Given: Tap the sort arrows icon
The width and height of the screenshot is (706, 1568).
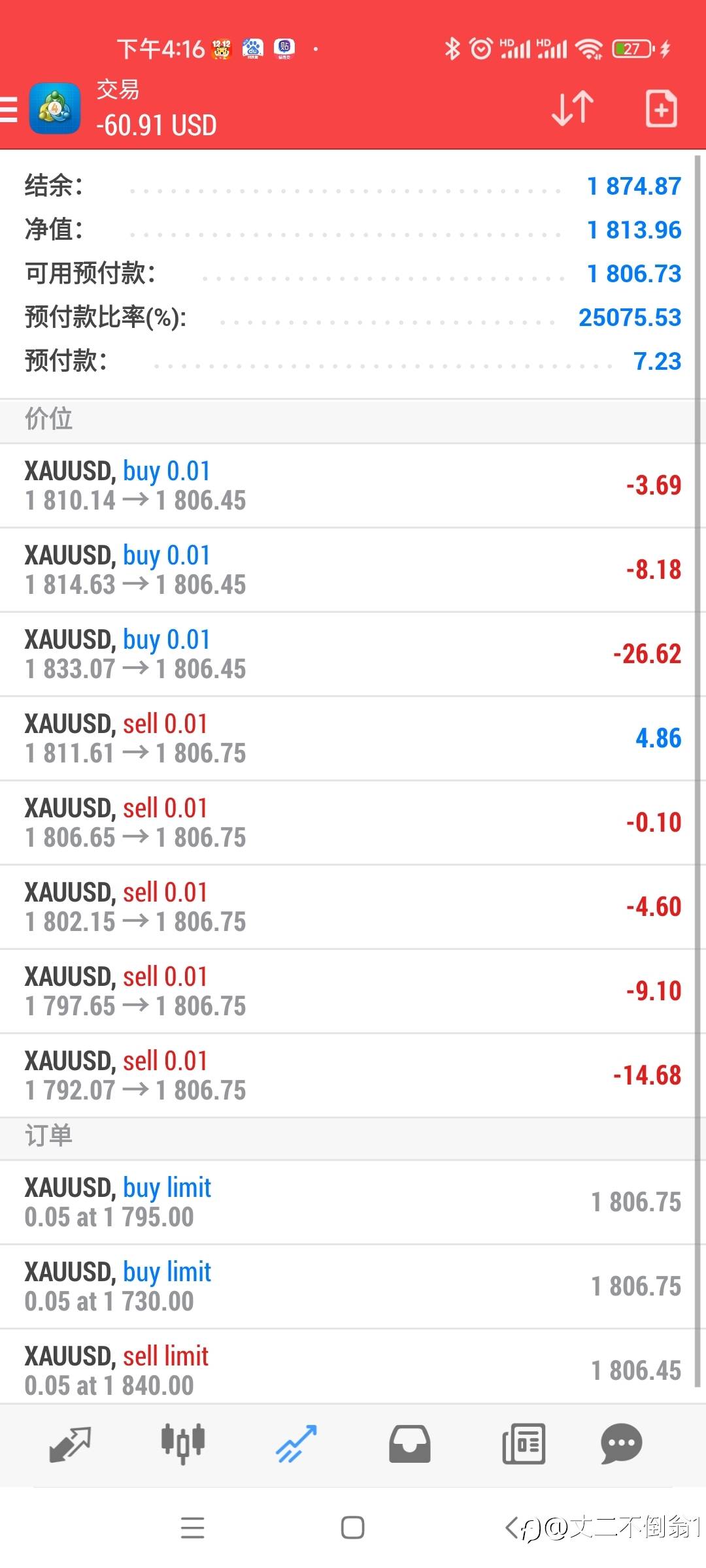Looking at the screenshot, I should click(573, 108).
